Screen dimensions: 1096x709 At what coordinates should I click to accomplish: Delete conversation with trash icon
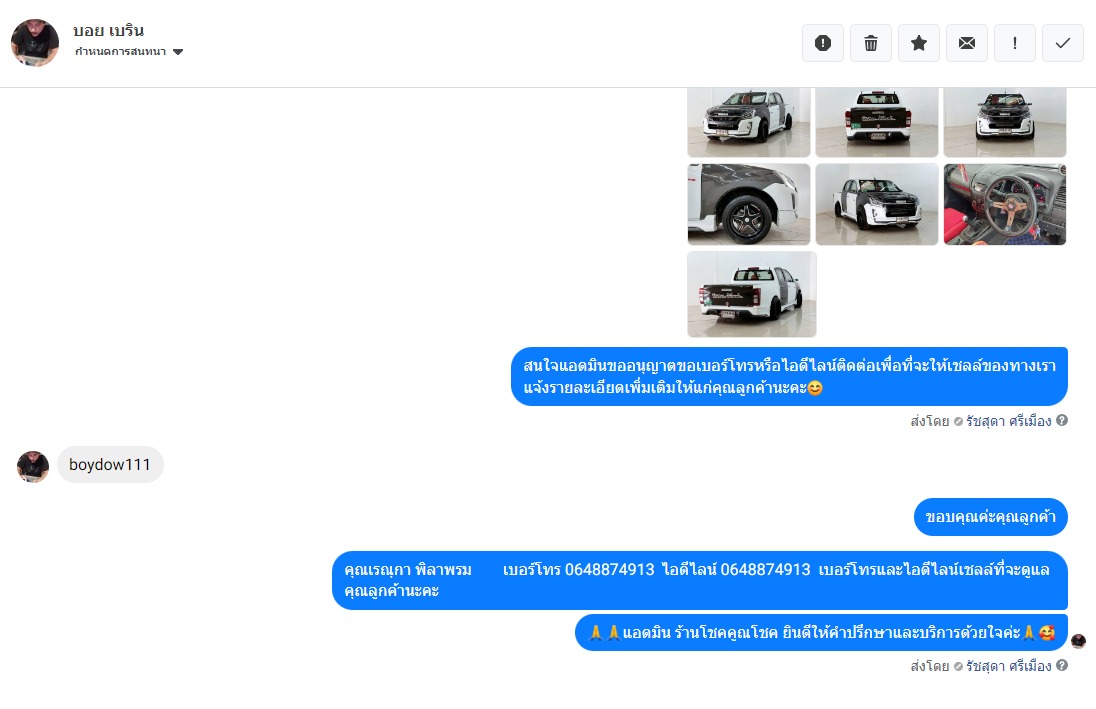(871, 43)
